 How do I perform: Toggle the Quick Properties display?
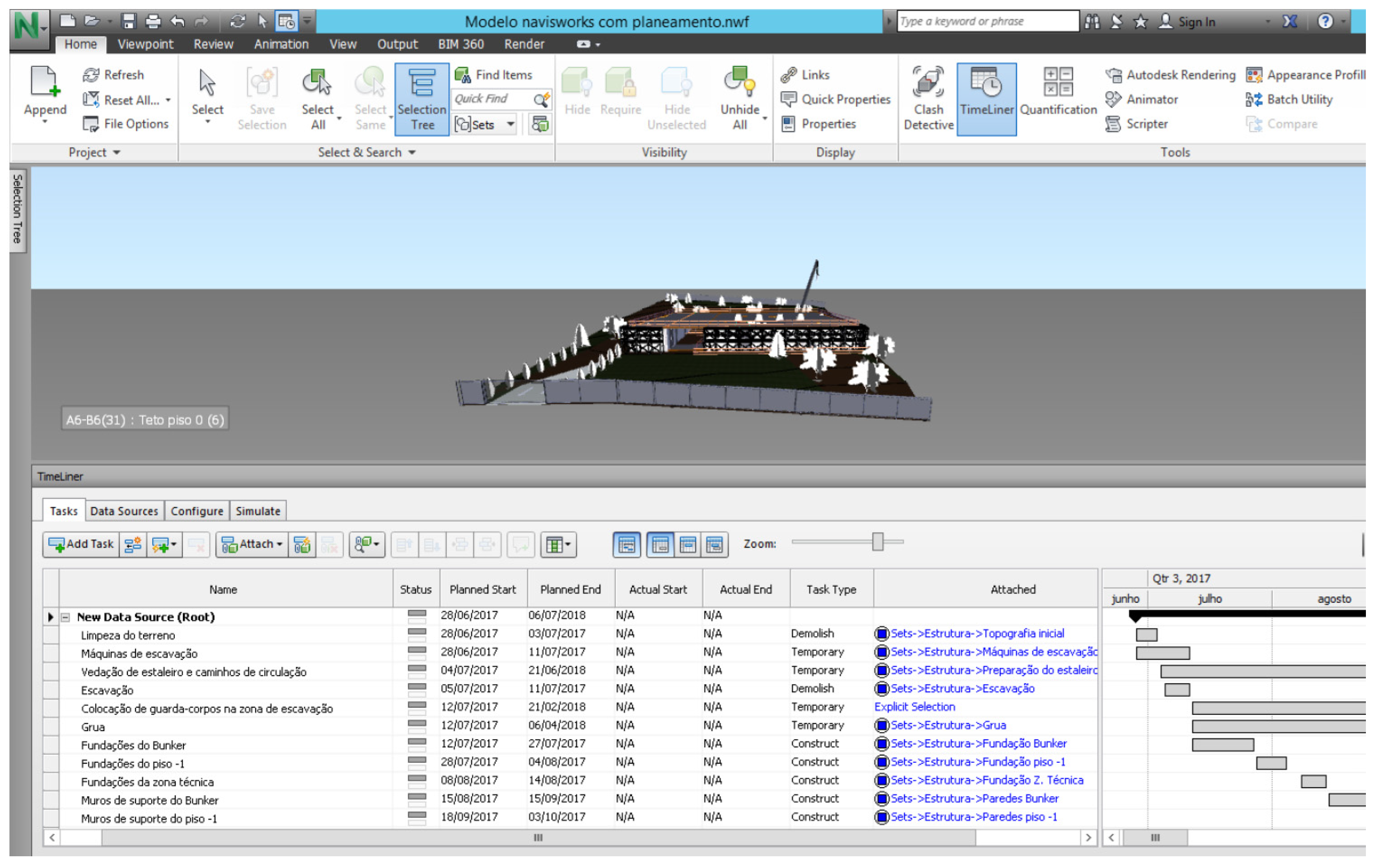click(836, 99)
